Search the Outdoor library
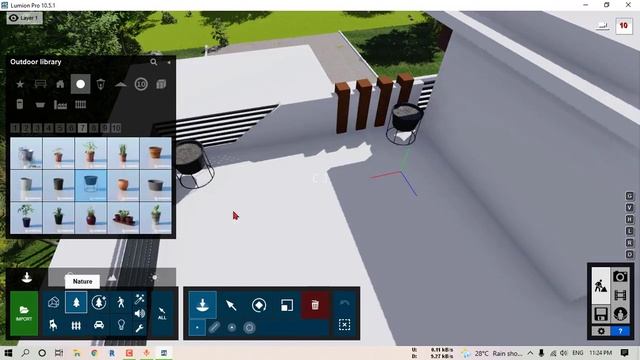This screenshot has width=640, height=360. pos(153,62)
